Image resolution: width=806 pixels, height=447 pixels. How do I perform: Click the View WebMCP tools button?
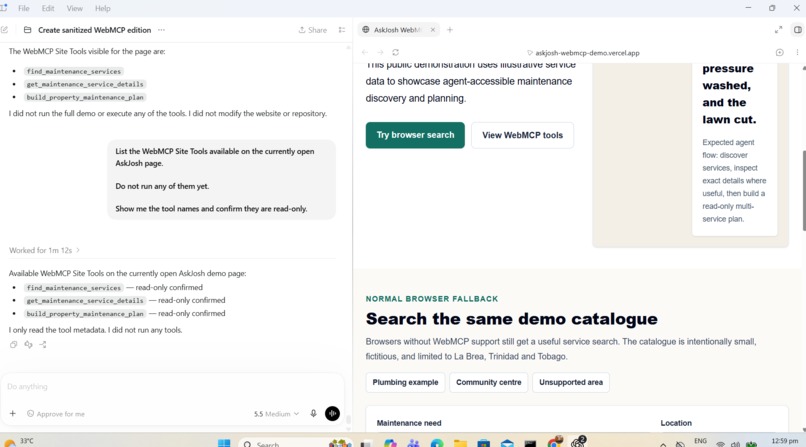[x=522, y=135]
